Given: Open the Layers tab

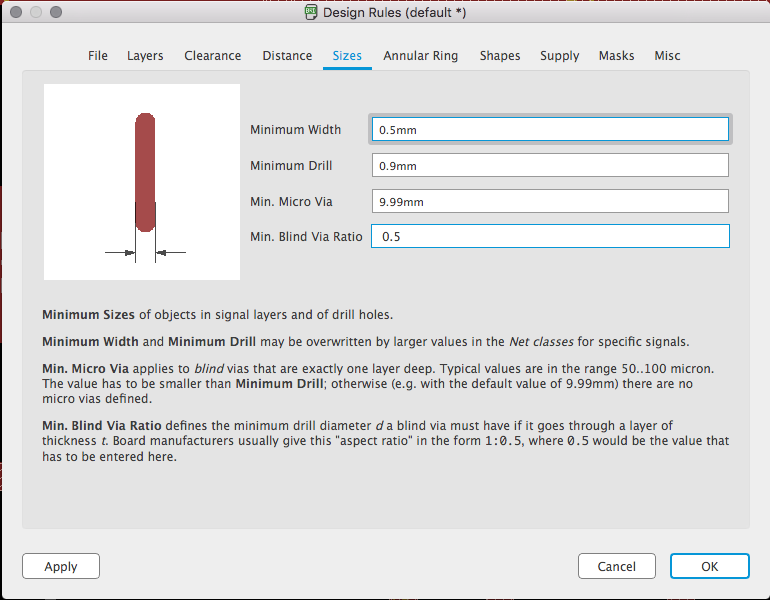Looking at the screenshot, I should pos(145,55).
